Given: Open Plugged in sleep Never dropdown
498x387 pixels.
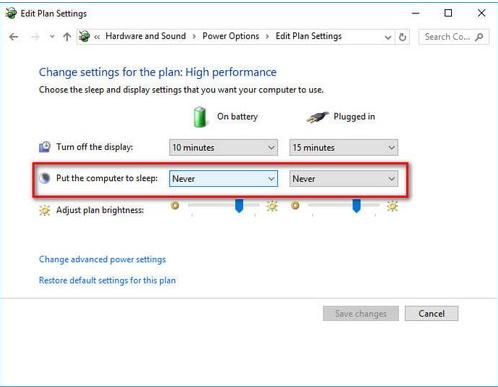Looking at the screenshot, I should [343, 179].
